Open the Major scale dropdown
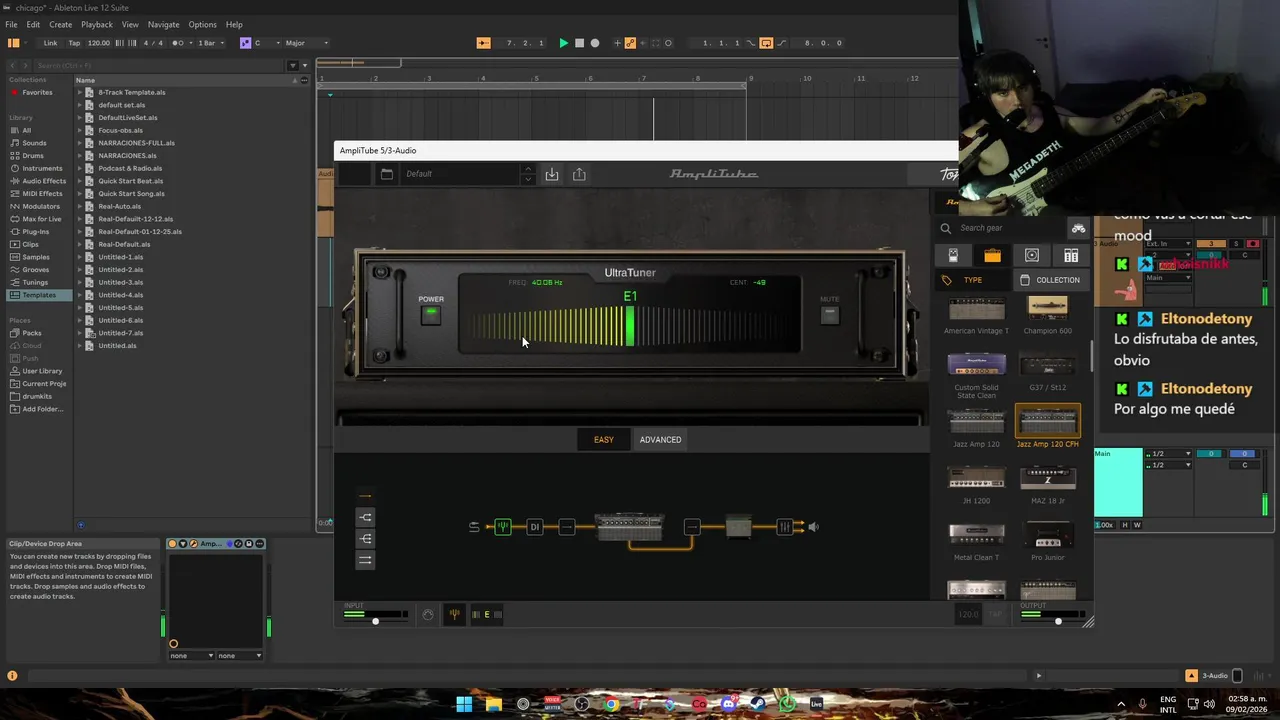1280x720 pixels. click(x=306, y=43)
